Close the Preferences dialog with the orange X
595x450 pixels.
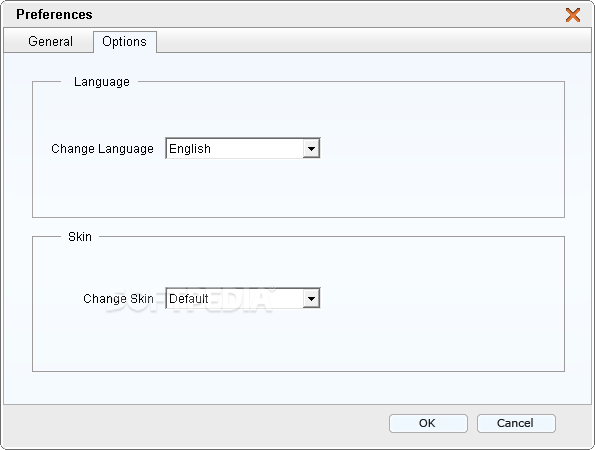(x=573, y=15)
